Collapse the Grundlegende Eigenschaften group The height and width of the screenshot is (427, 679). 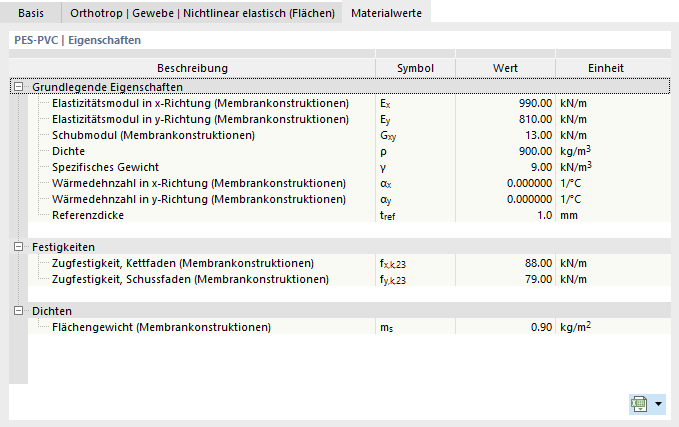pyautogui.click(x=18, y=87)
